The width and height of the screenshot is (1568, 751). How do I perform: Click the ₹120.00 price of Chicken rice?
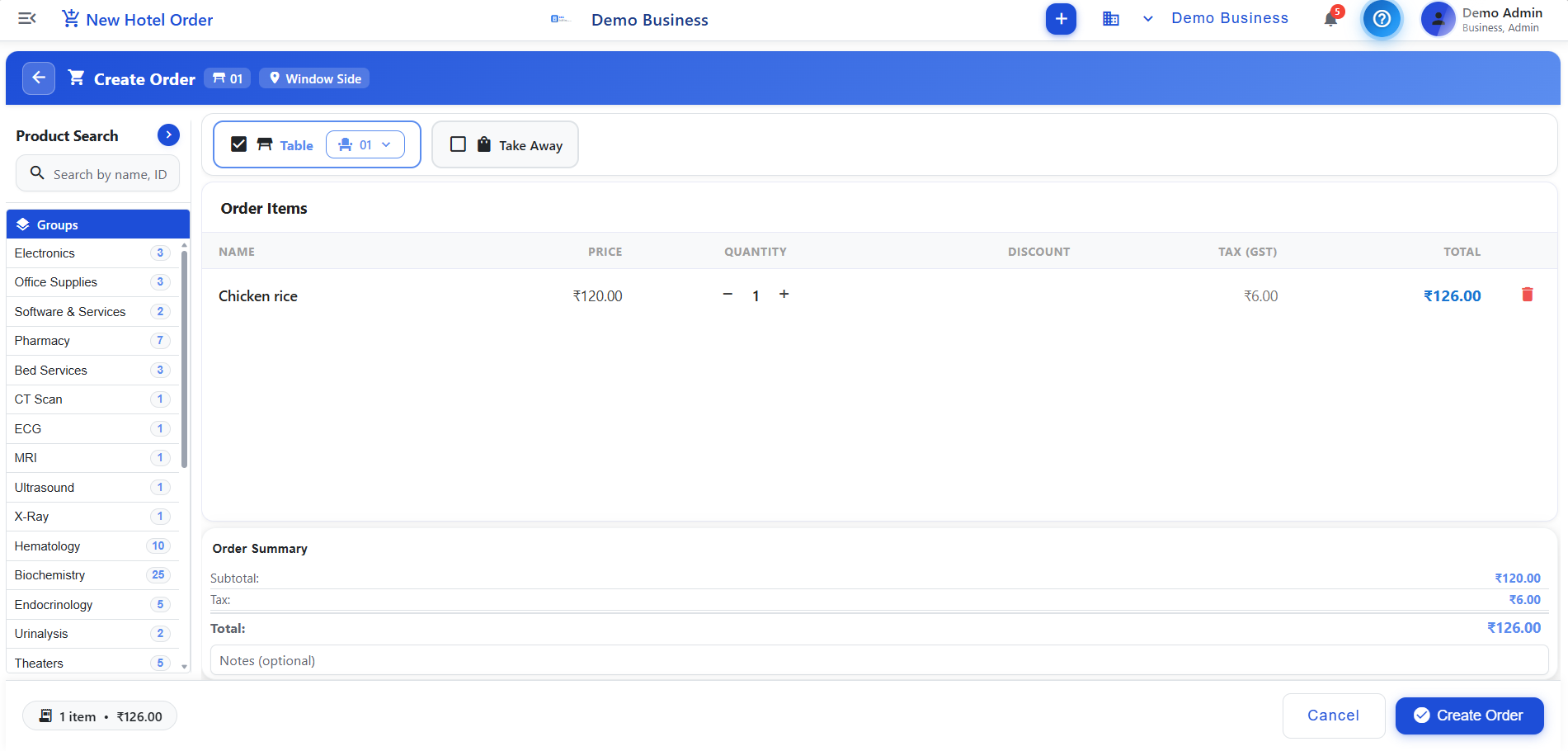pos(597,296)
